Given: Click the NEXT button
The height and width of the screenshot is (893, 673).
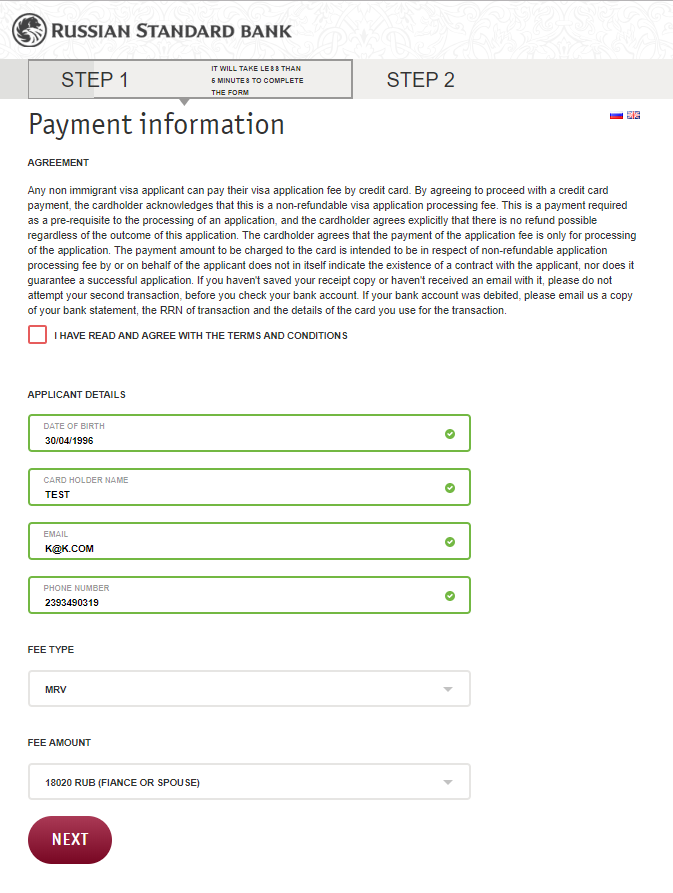Looking at the screenshot, I should (70, 840).
